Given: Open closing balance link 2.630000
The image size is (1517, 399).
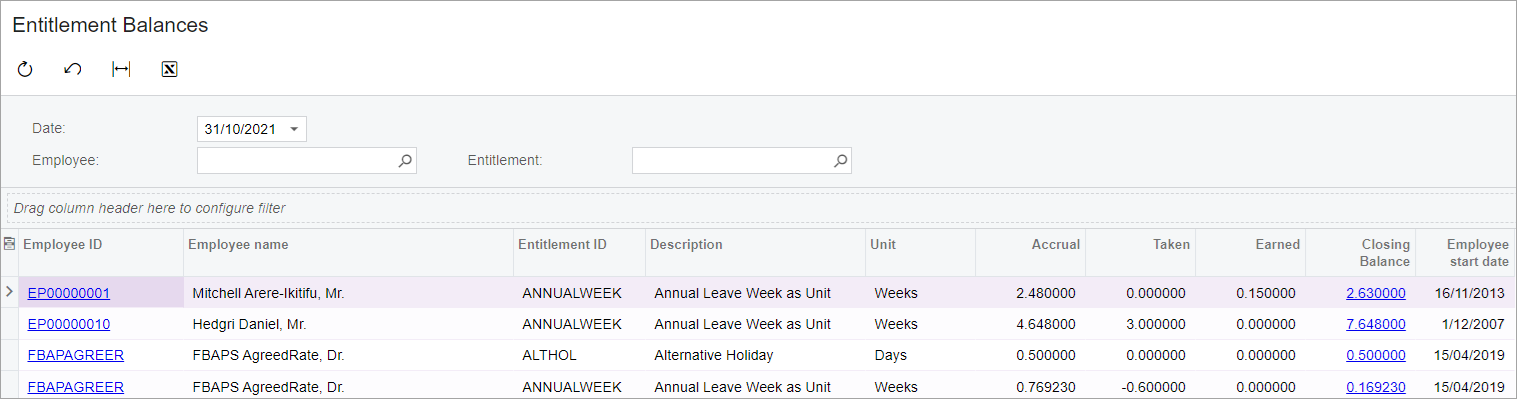Looking at the screenshot, I should 1376,293.
